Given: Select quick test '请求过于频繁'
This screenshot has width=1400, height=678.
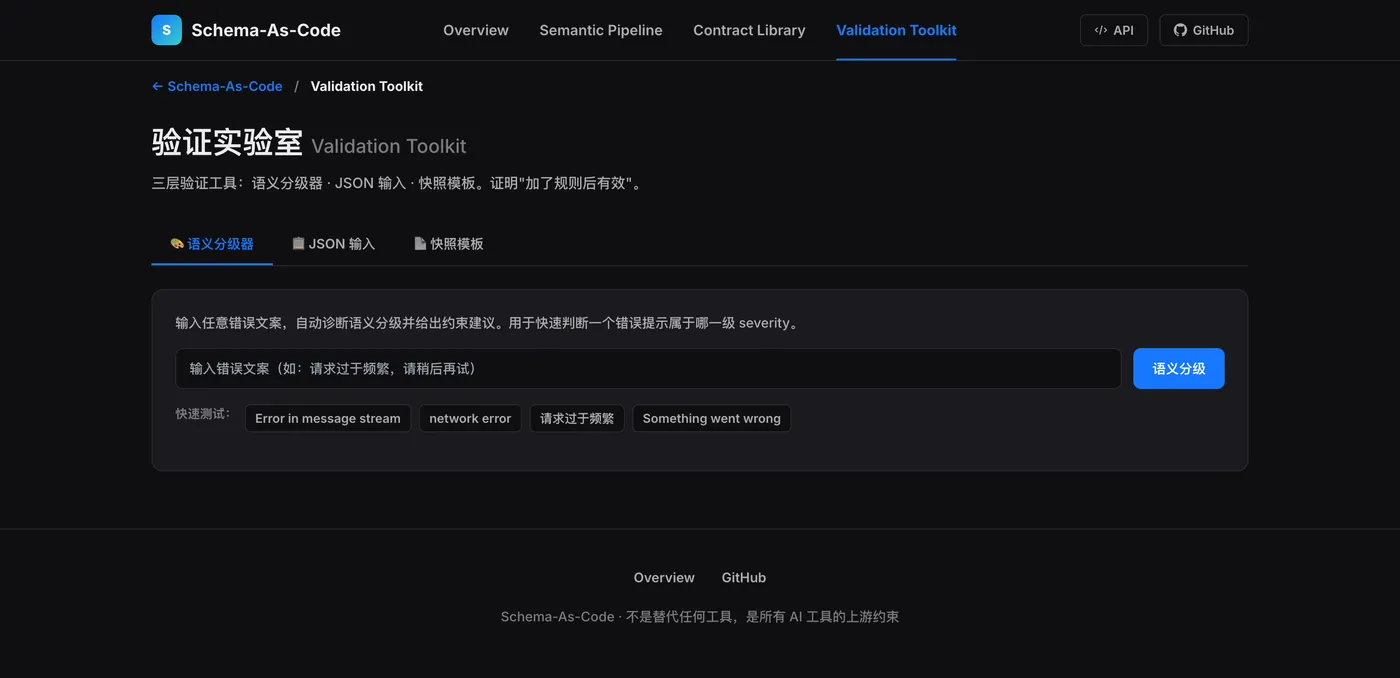Looking at the screenshot, I should (577, 418).
